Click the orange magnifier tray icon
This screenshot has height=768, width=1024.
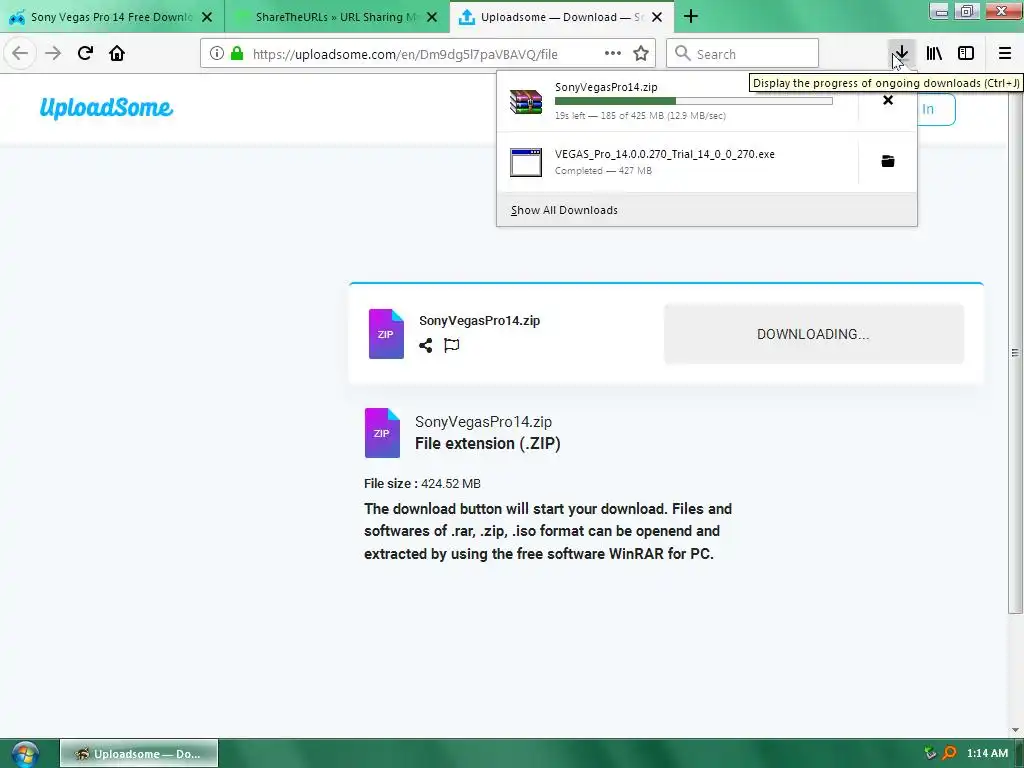(x=949, y=754)
